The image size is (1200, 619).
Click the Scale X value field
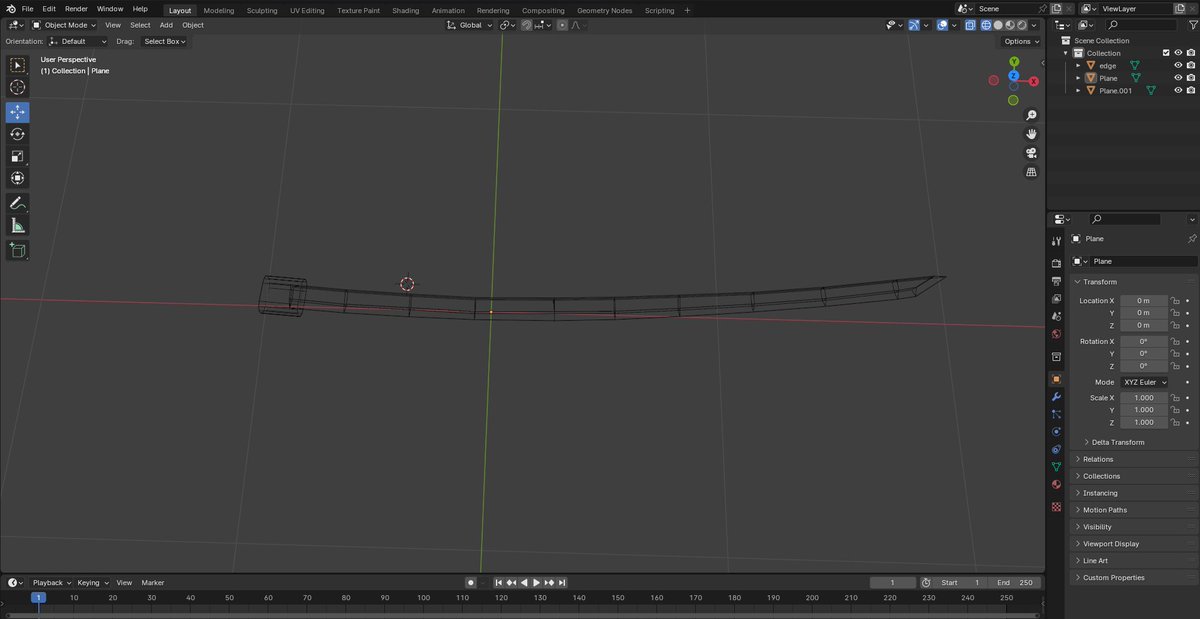tap(1144, 398)
